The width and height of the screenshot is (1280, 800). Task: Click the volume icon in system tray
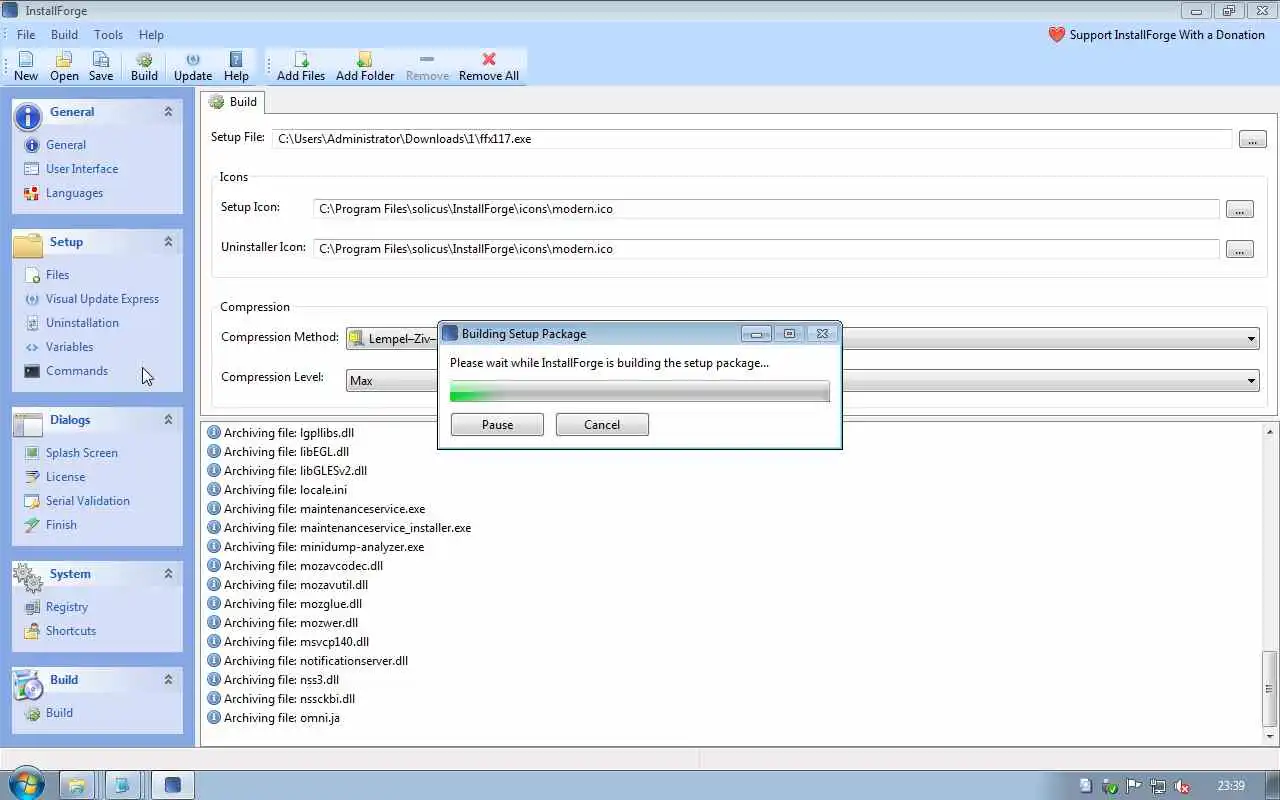click(x=1182, y=786)
